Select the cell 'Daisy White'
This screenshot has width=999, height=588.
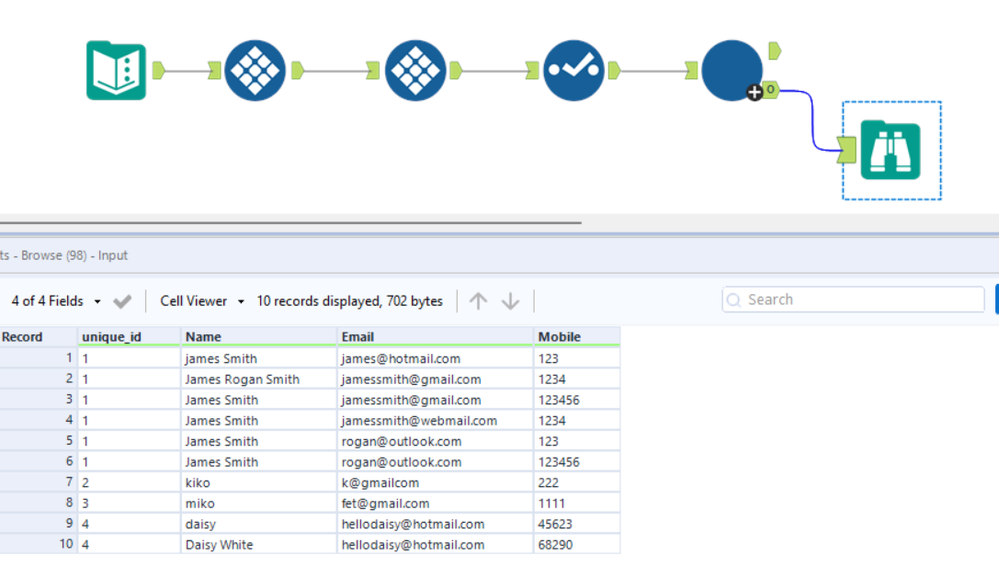pyautogui.click(x=259, y=545)
